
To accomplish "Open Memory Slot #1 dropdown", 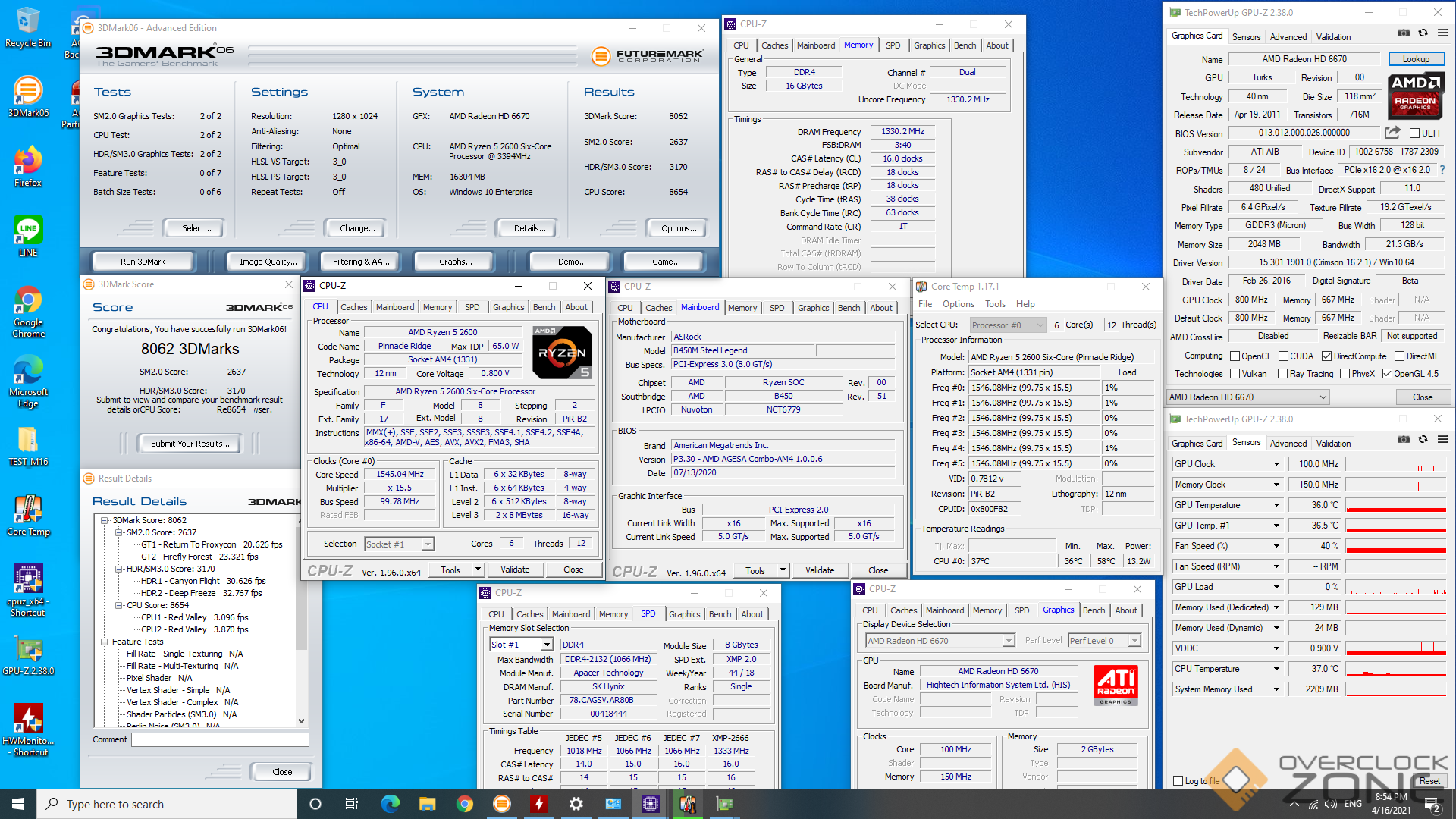I will click(546, 645).
